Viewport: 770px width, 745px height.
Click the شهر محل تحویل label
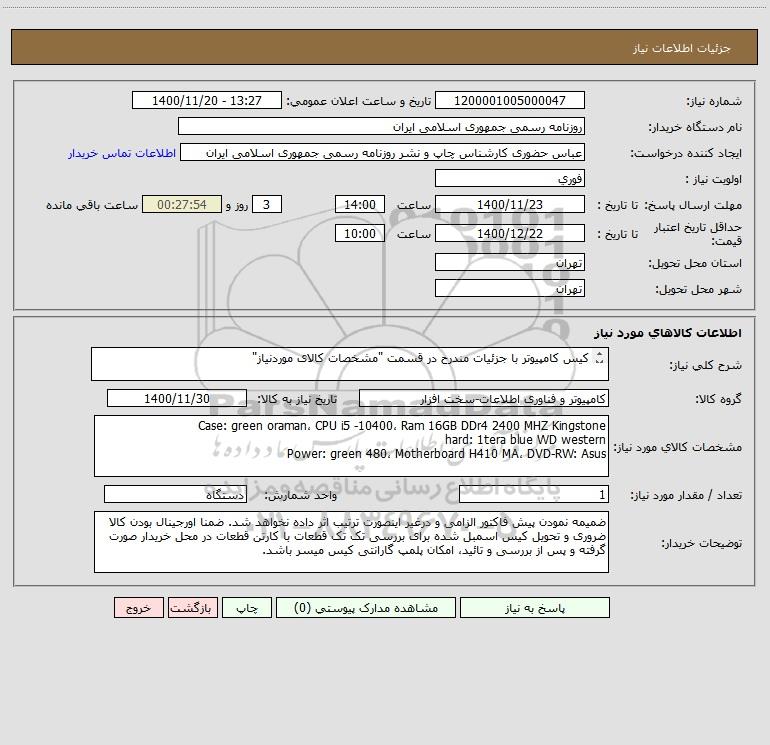tap(699, 289)
